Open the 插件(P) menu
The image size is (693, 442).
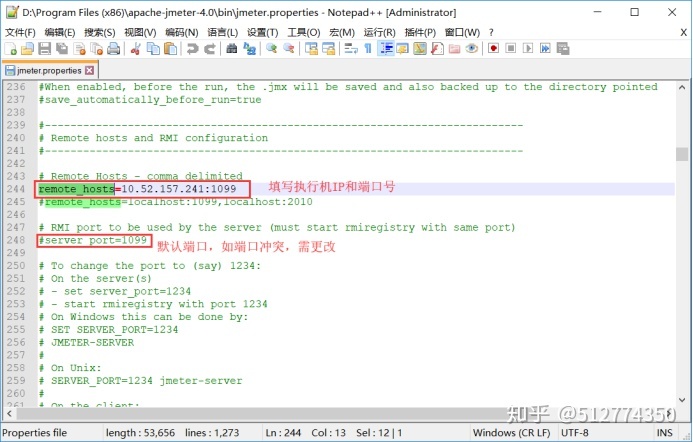pos(420,32)
